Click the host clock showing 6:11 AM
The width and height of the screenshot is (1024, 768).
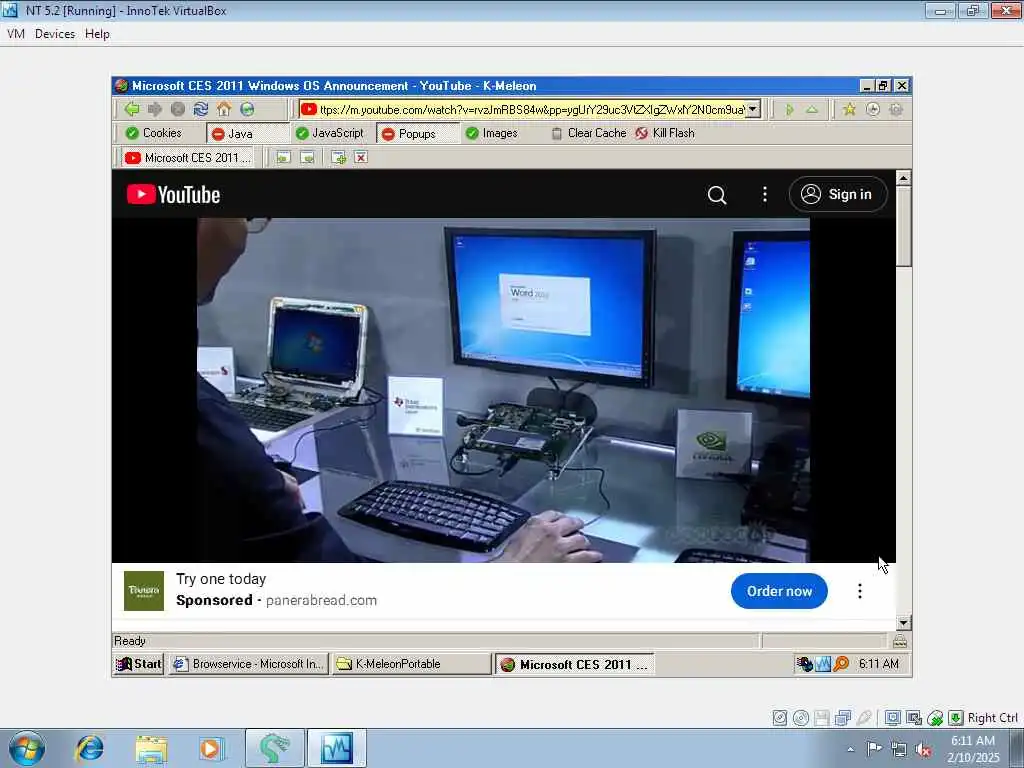pos(973,749)
